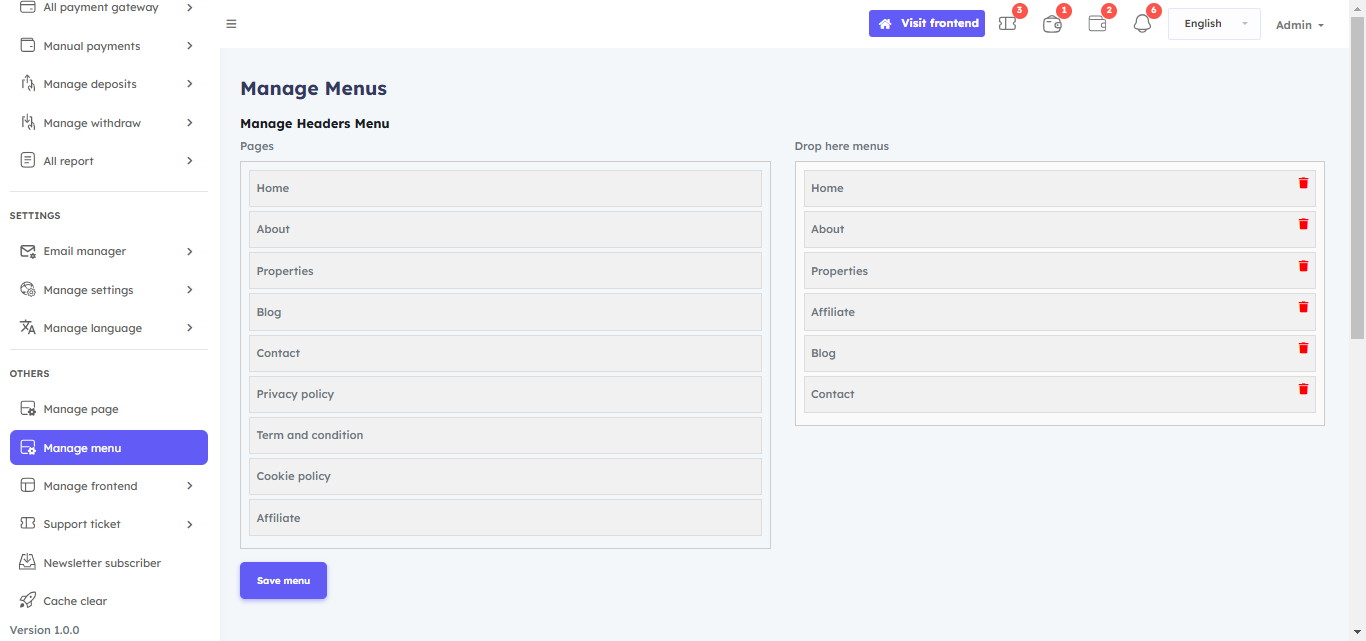Remove Properties with its red trash icon
The image size is (1366, 641).
[1303, 266]
